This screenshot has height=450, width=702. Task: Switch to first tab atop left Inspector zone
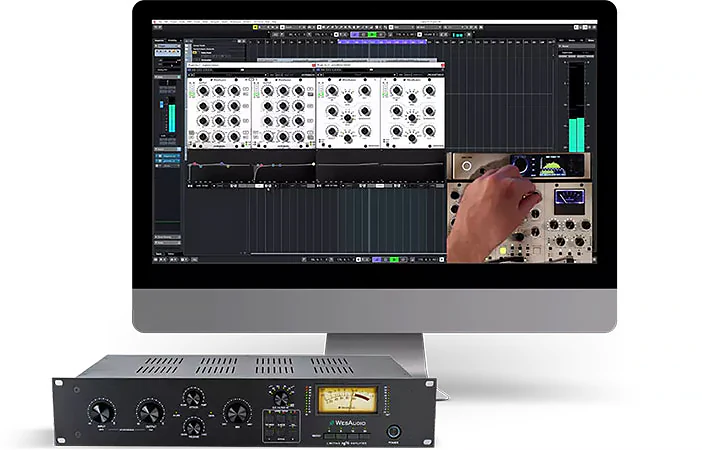[160, 41]
